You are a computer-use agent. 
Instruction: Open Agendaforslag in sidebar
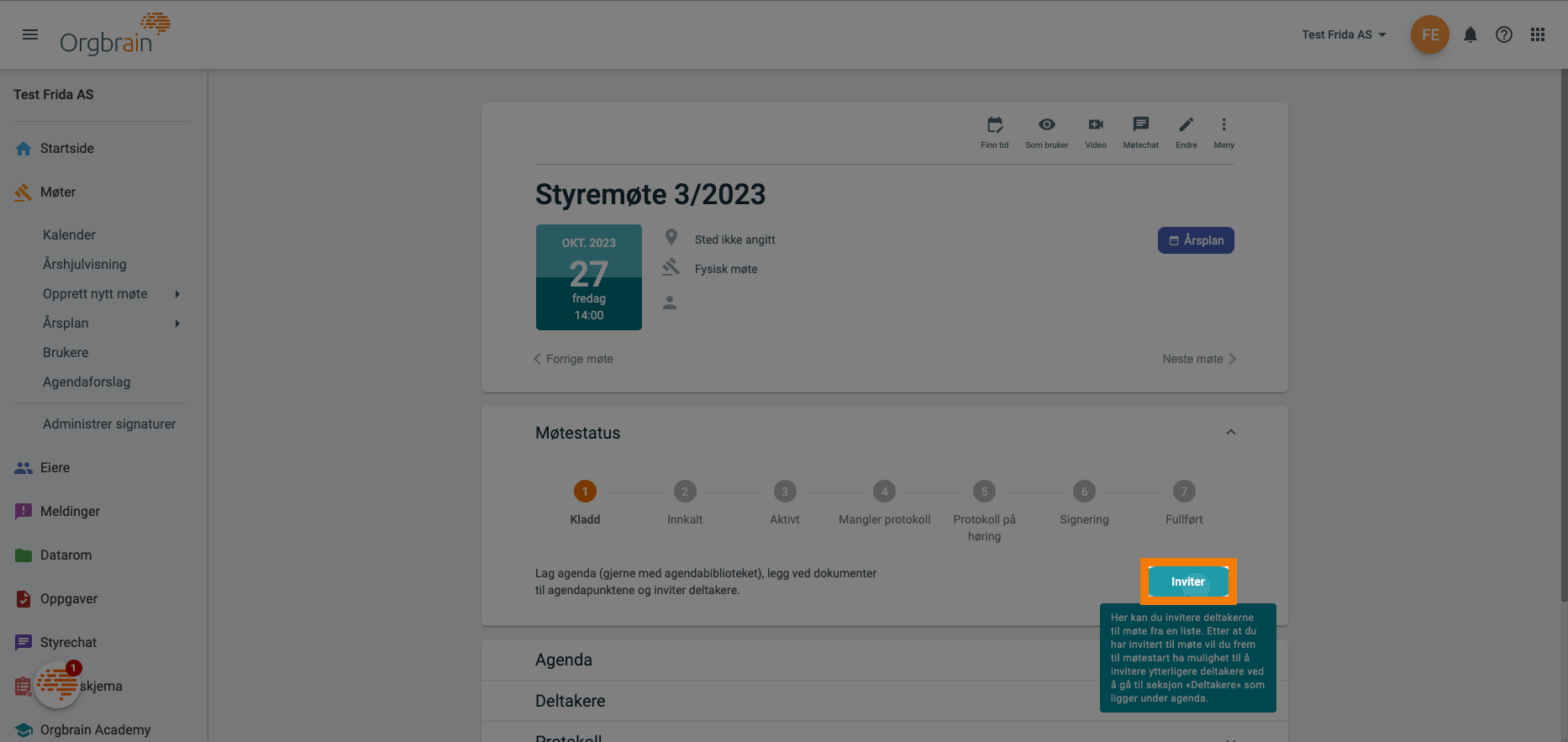coord(87,382)
